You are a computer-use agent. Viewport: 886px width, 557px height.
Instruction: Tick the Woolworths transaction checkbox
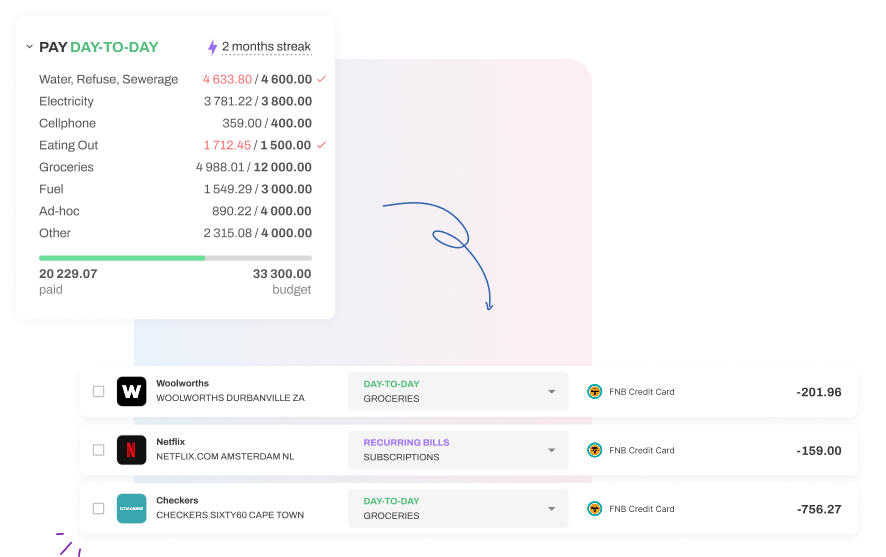click(98, 392)
